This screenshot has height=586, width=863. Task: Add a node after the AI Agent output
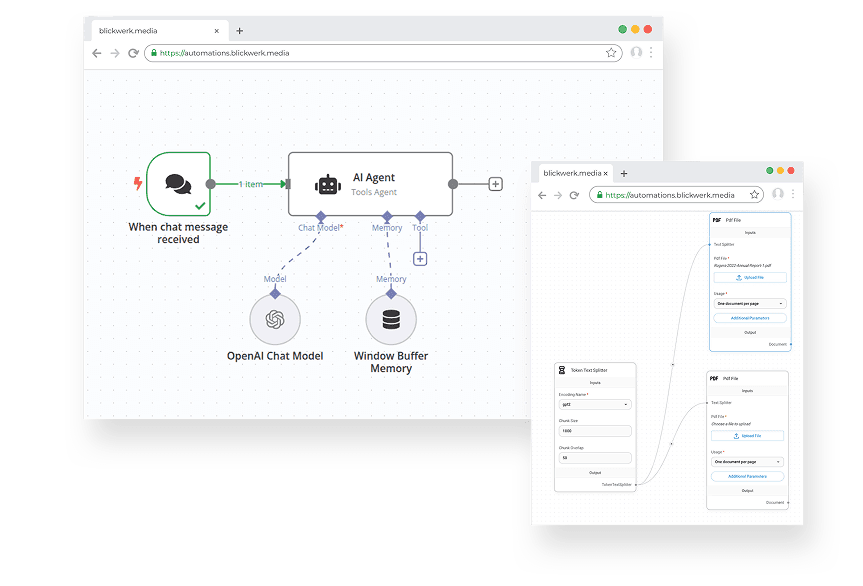pos(495,184)
